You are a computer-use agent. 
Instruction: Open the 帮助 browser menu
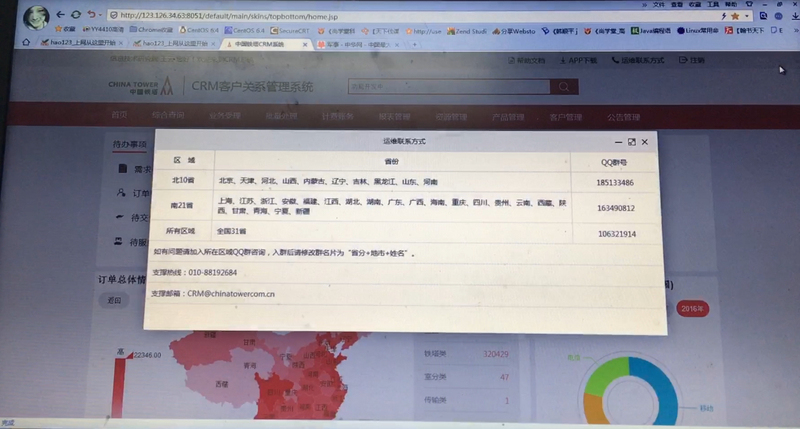[x=731, y=4]
